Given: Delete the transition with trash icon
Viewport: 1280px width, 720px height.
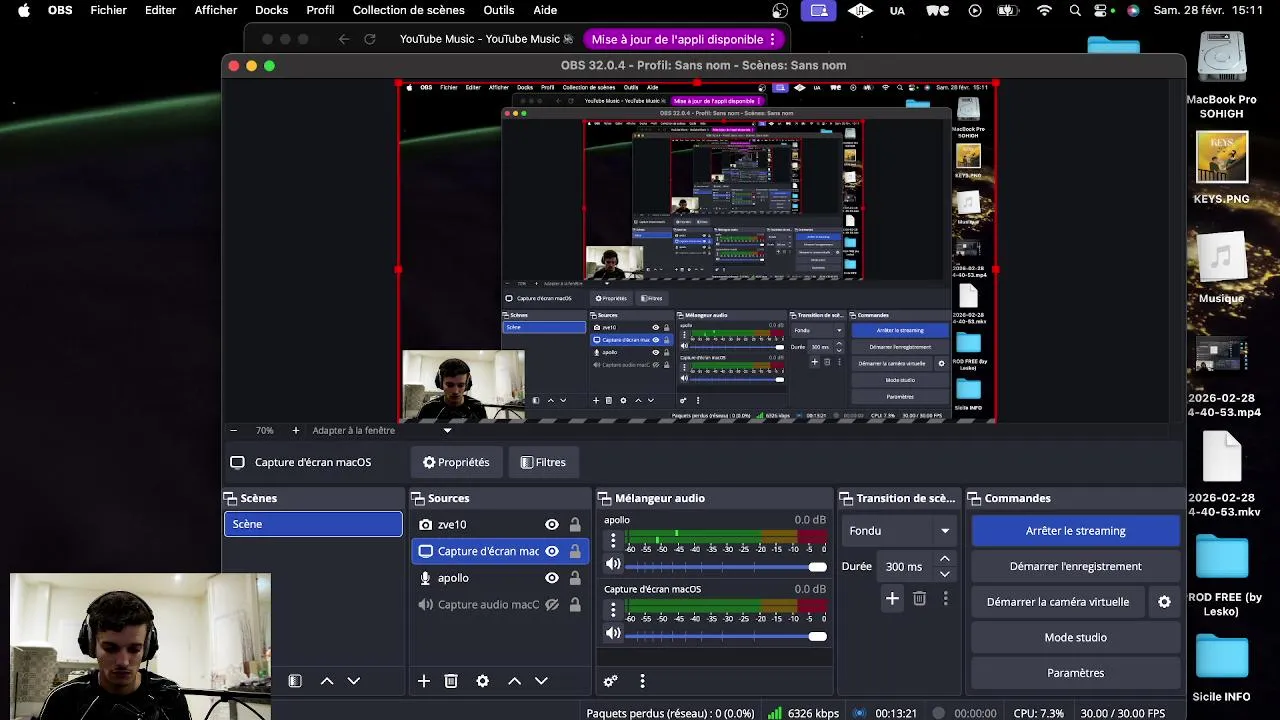Looking at the screenshot, I should 919,599.
